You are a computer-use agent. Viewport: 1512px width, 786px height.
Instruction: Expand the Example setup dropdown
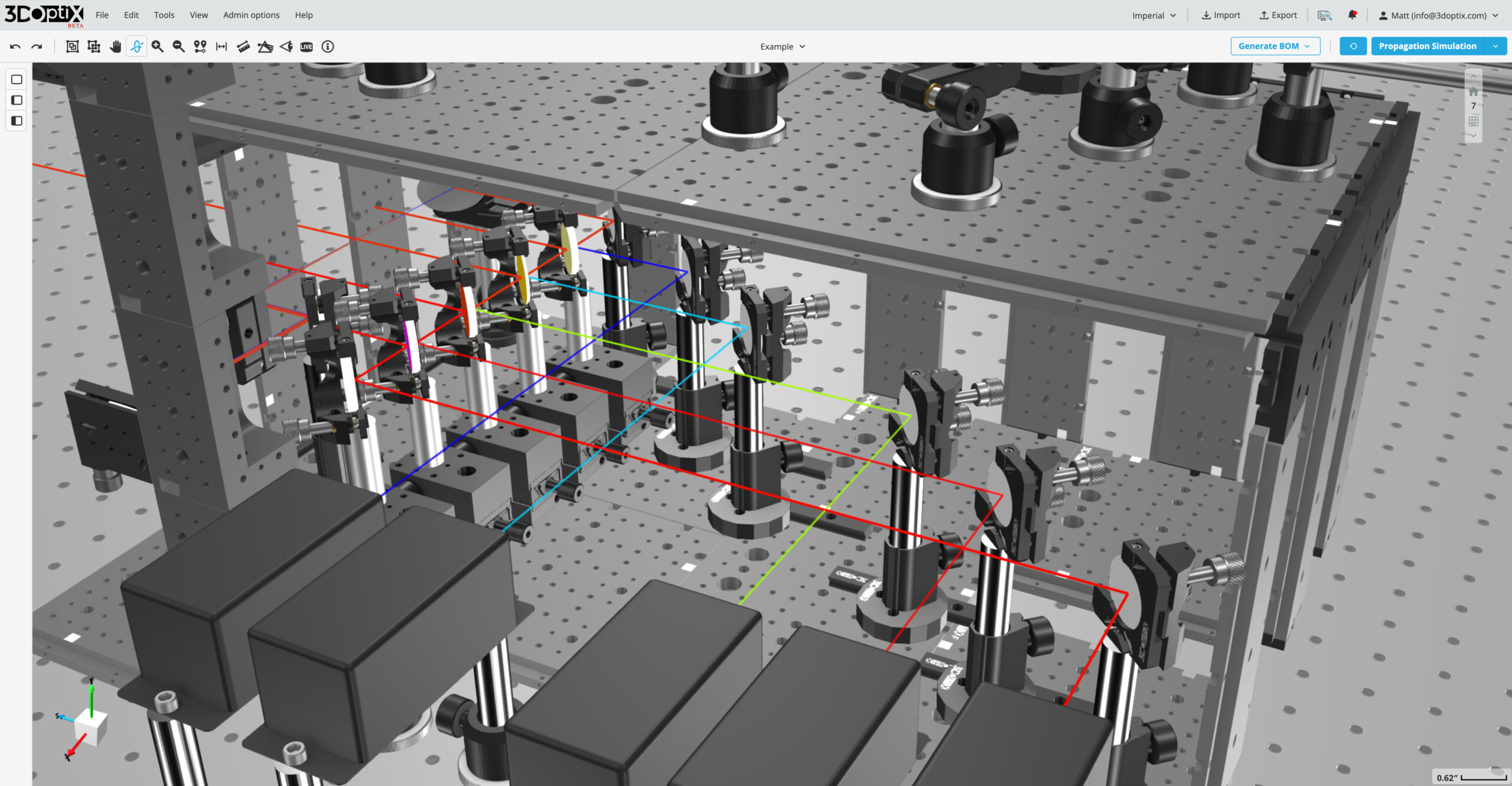(x=782, y=46)
